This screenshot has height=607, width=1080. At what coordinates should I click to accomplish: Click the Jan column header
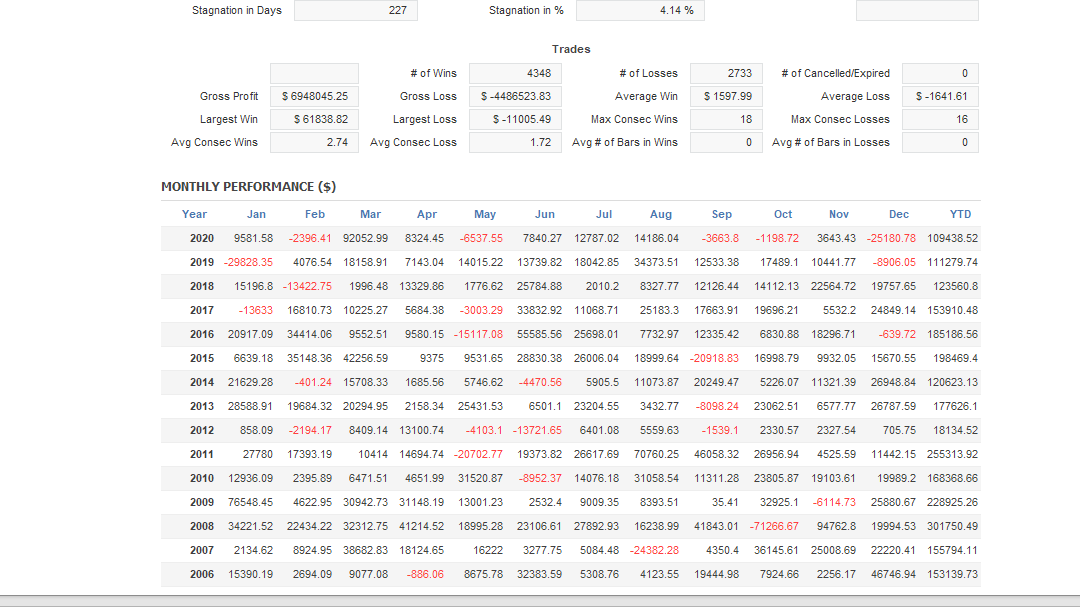point(256,214)
